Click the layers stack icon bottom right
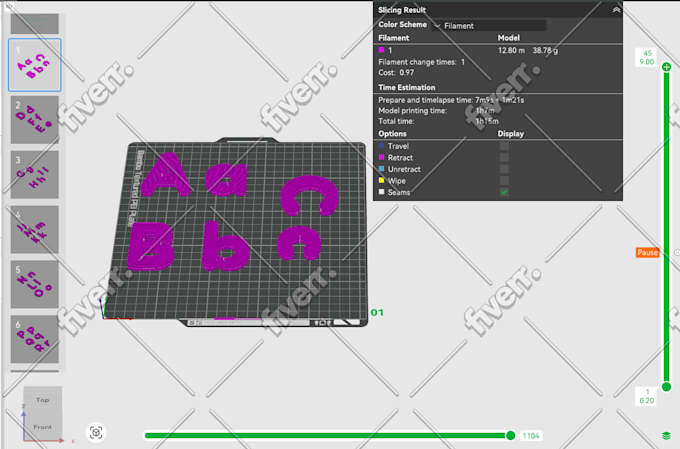Image resolution: width=680 pixels, height=449 pixels. pyautogui.click(x=667, y=436)
